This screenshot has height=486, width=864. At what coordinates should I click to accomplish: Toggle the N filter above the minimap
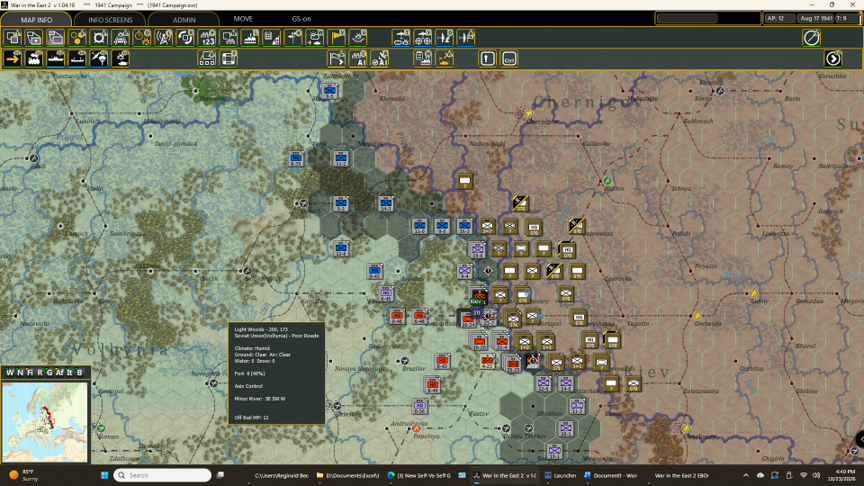coord(20,372)
